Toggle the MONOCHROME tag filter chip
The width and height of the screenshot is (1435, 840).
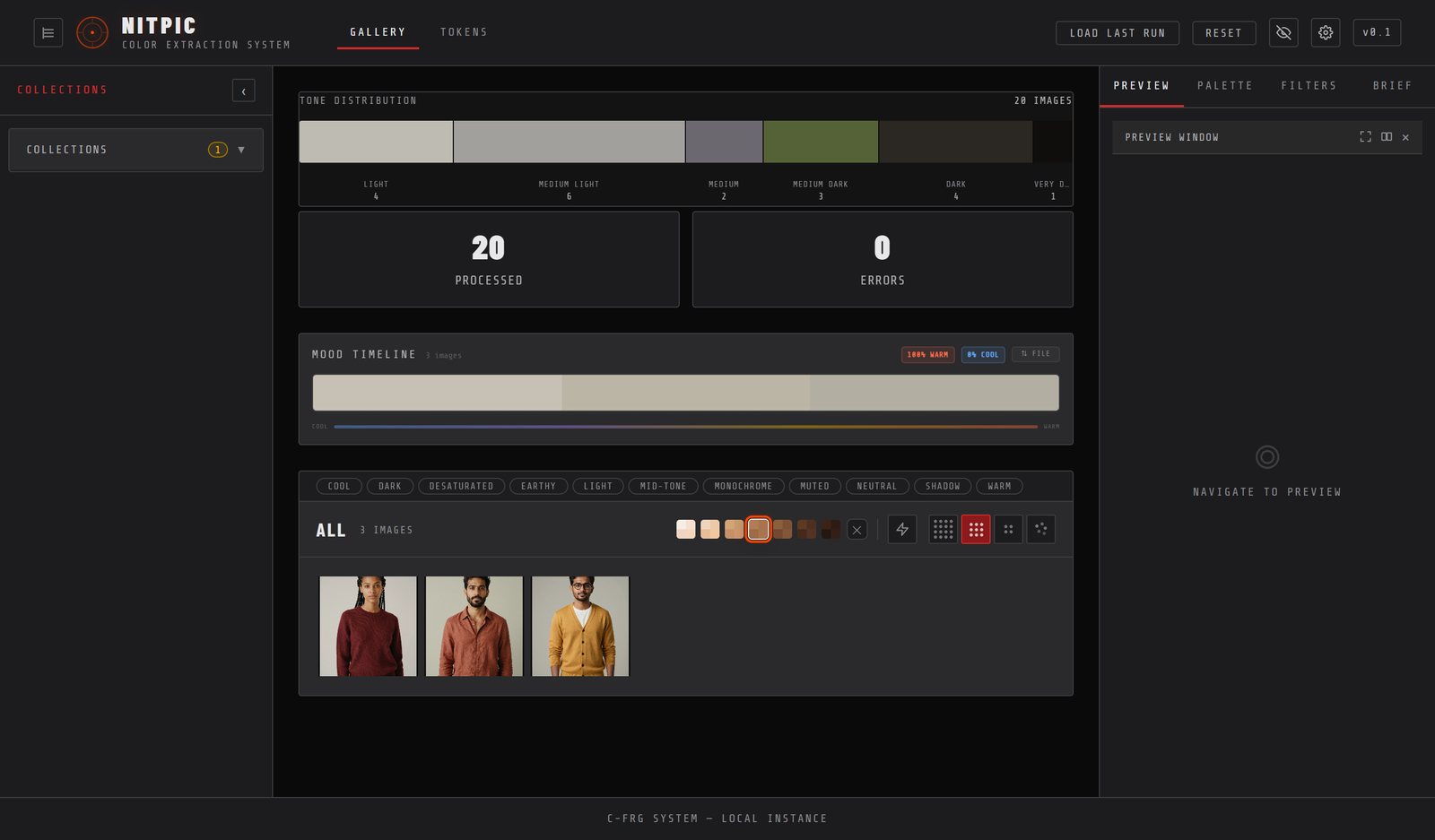(x=744, y=486)
